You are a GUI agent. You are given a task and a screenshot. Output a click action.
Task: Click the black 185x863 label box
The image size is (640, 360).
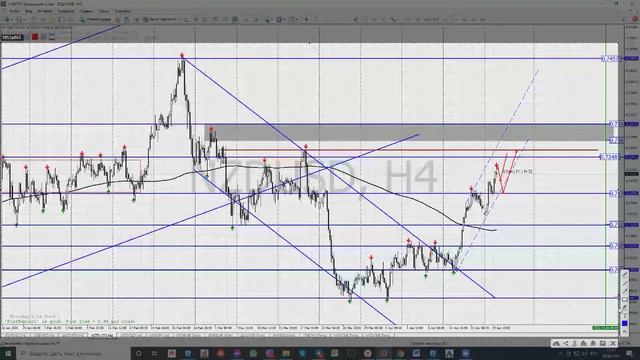[12, 37]
